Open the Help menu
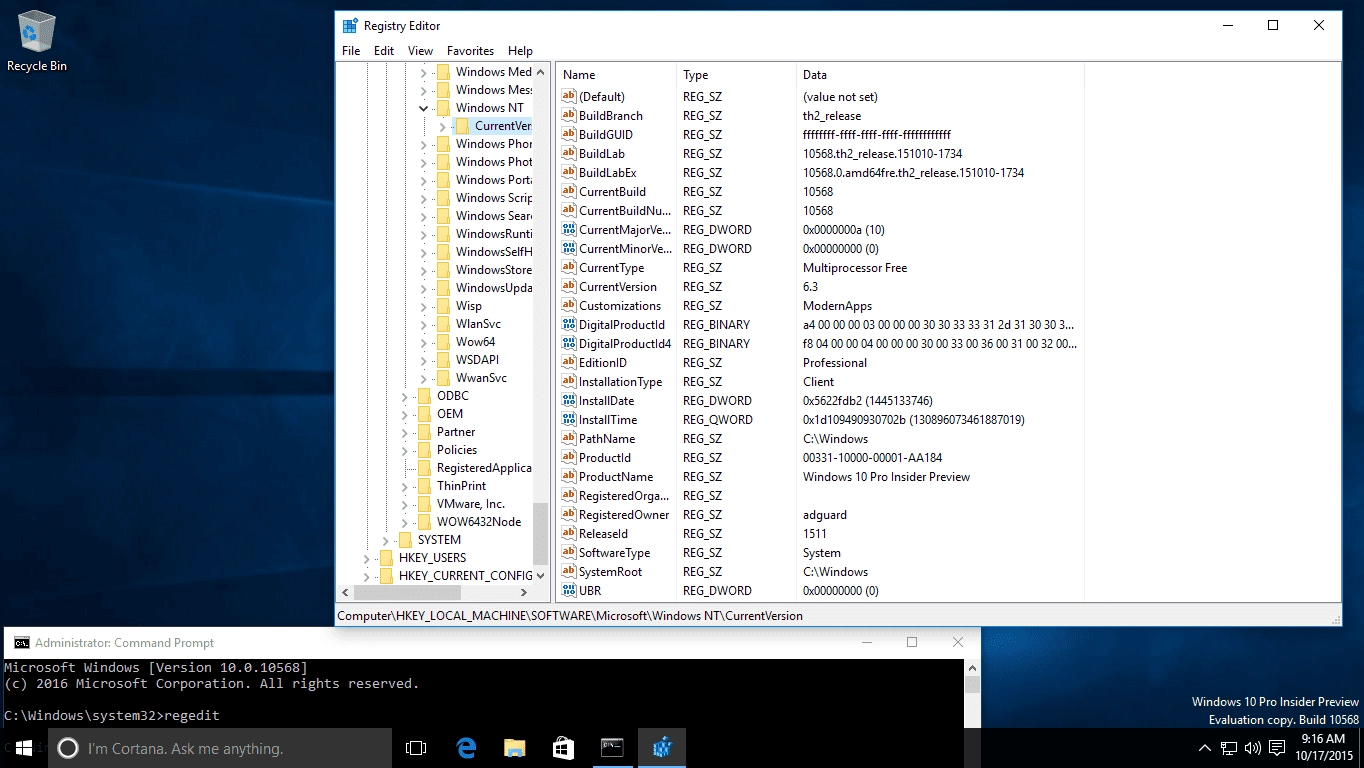Screen dimensions: 1364x768 point(520,51)
